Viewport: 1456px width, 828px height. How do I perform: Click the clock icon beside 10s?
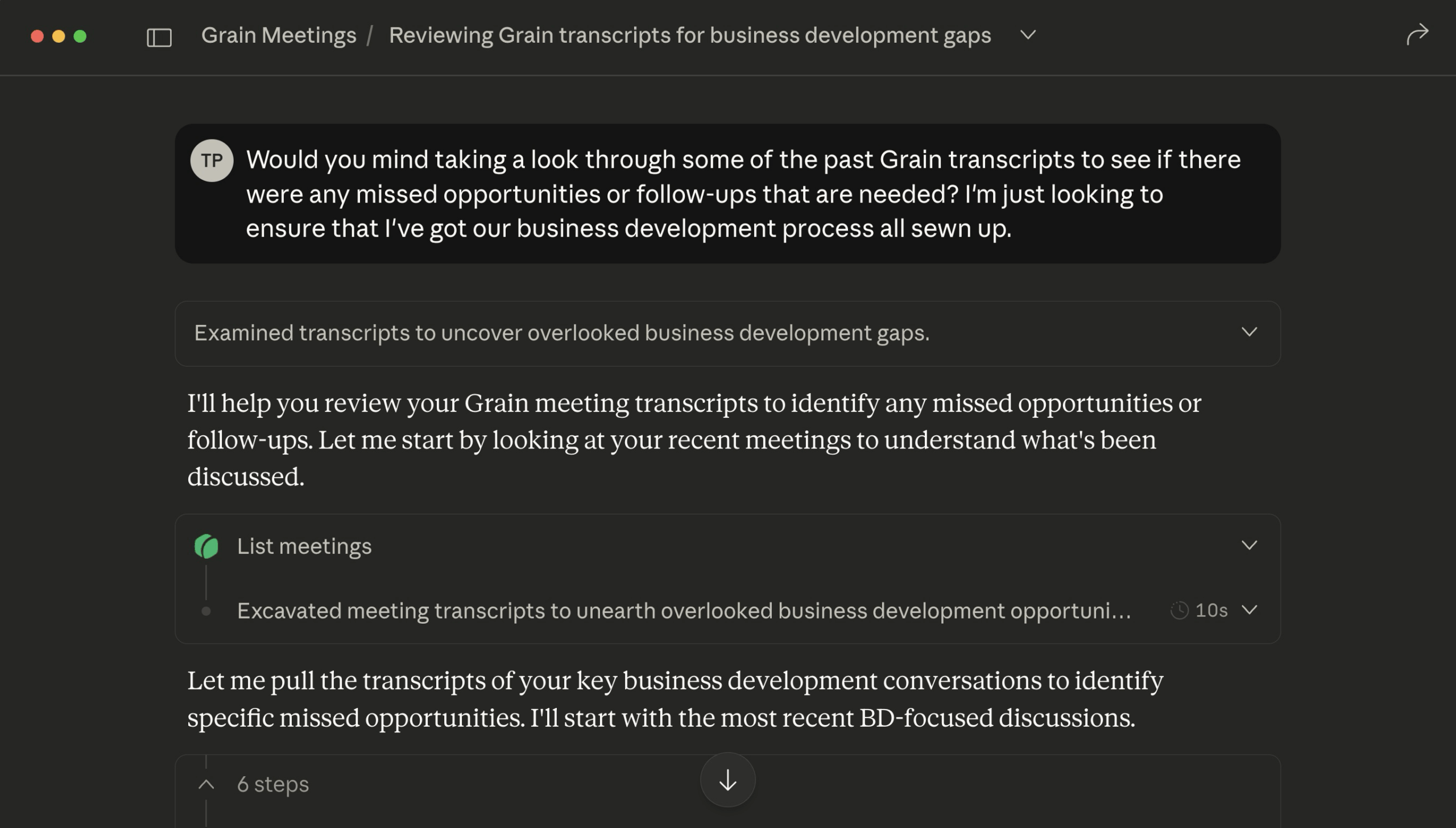(x=1179, y=611)
